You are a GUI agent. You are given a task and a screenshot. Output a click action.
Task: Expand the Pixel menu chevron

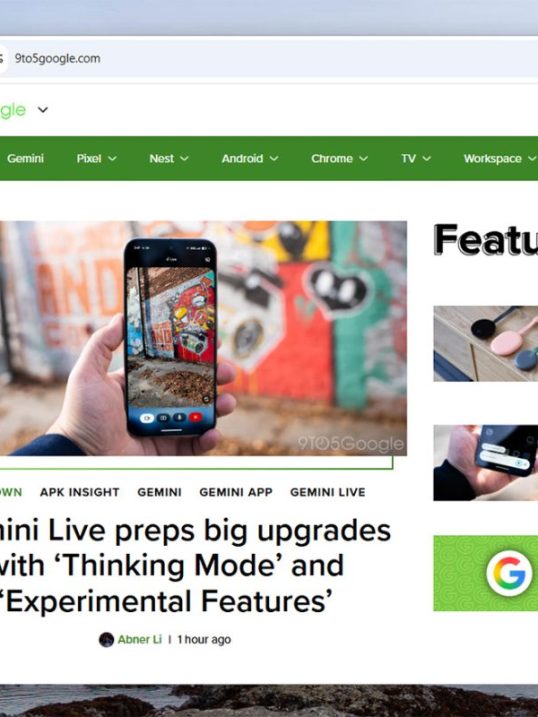pyautogui.click(x=112, y=159)
